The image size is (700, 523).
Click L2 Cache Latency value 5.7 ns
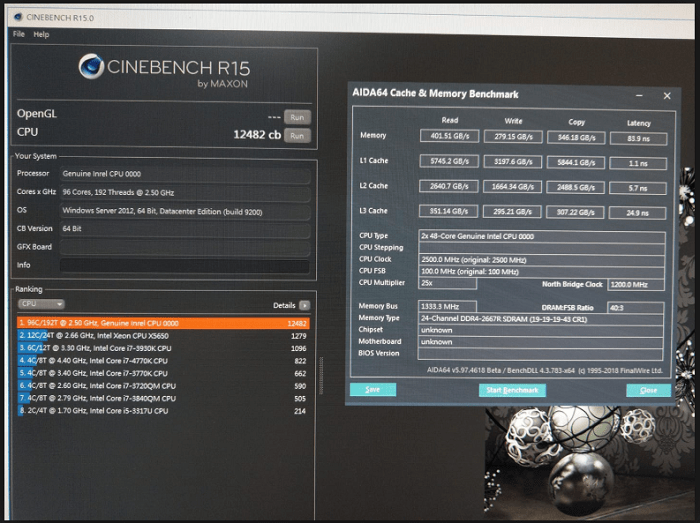638,189
